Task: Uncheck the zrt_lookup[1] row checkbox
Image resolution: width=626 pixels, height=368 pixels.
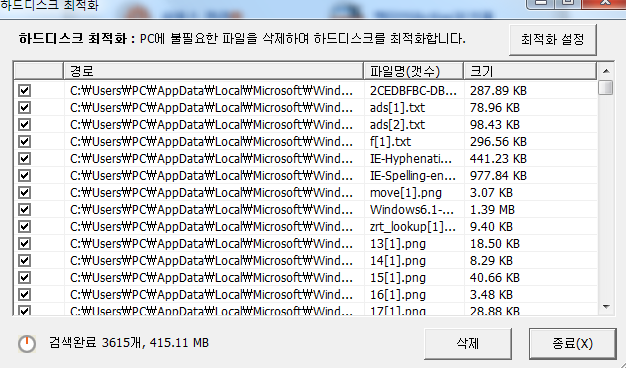Action: pyautogui.click(x=24, y=226)
